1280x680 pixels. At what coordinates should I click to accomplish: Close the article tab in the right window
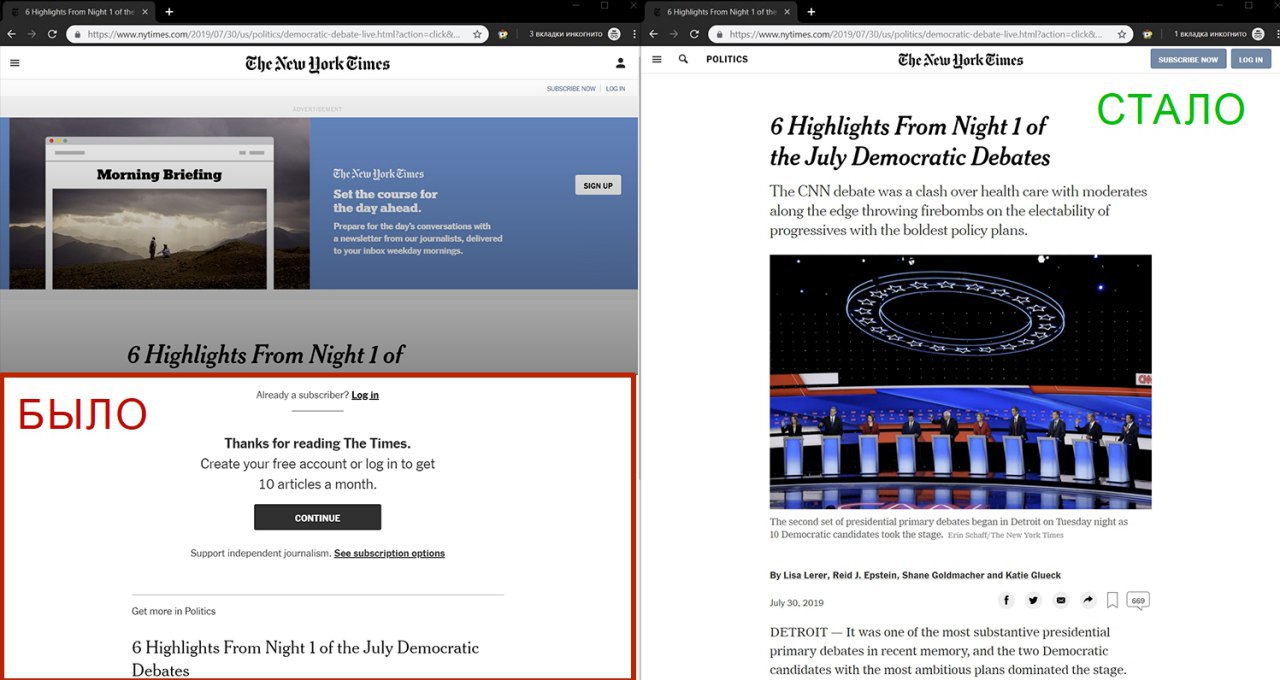[x=788, y=12]
